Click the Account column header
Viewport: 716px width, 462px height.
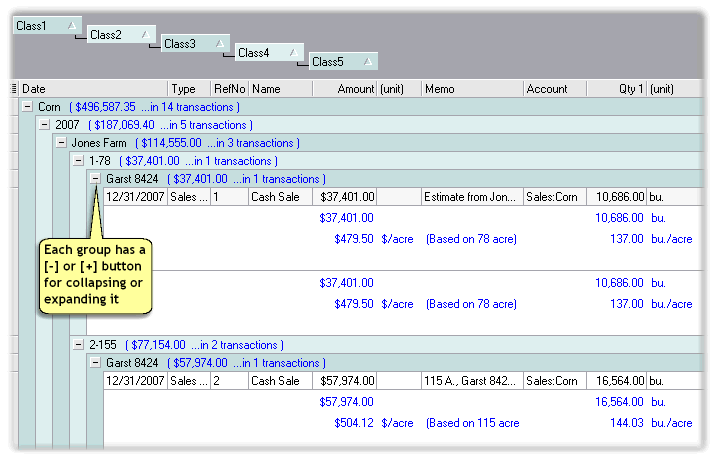tap(555, 89)
